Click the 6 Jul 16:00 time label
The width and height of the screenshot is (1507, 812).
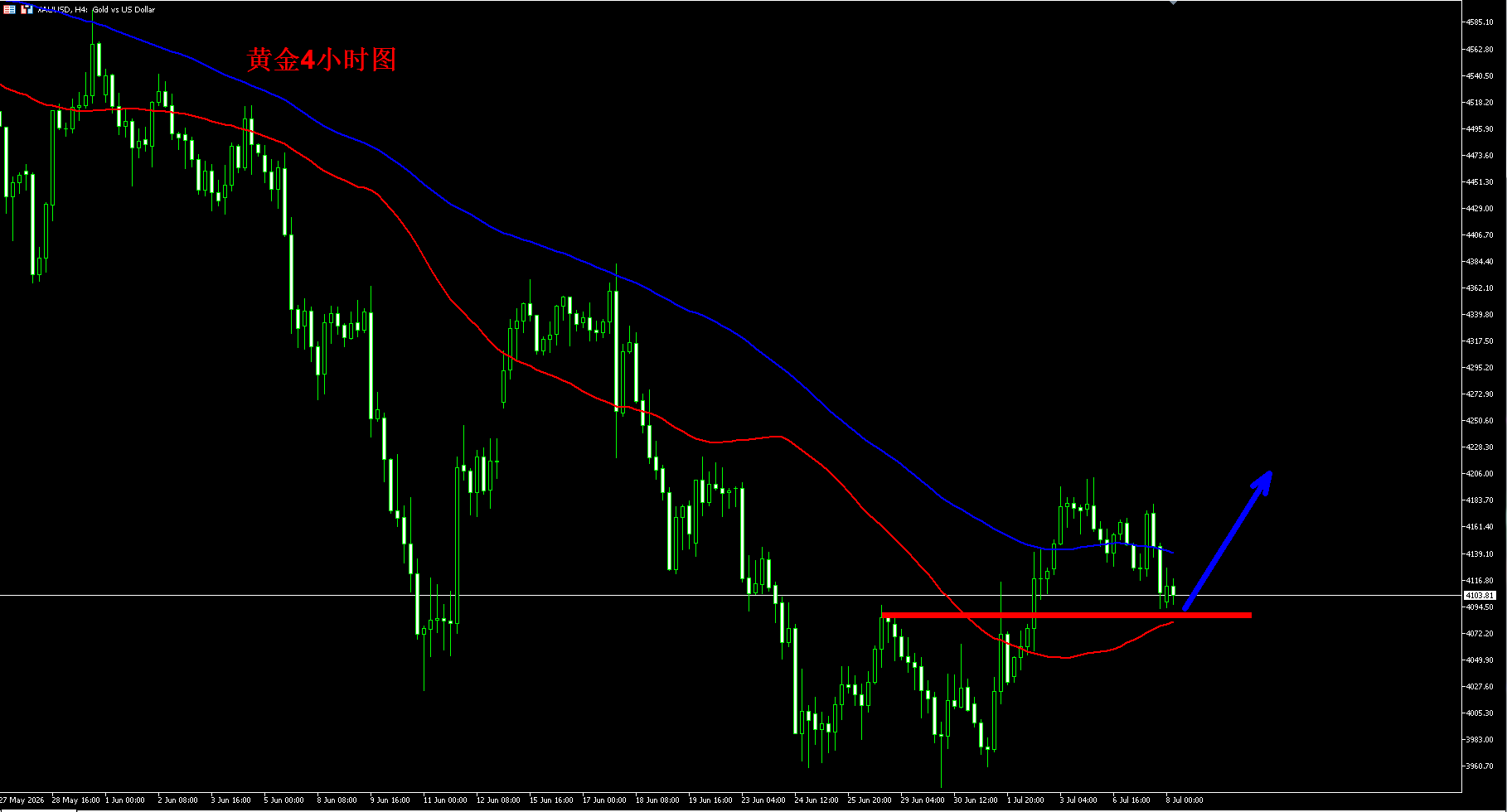pyautogui.click(x=1131, y=800)
